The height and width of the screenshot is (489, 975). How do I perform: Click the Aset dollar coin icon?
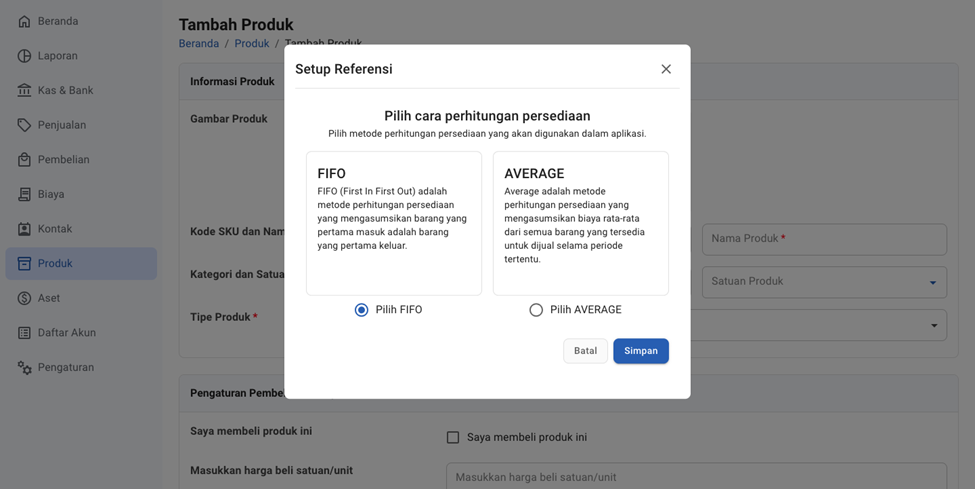click(24, 298)
